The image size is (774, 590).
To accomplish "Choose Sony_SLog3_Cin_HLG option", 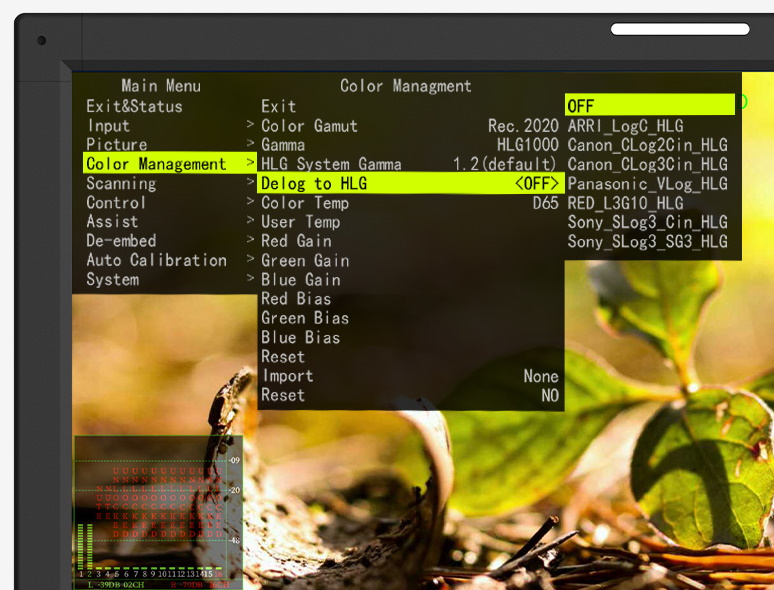I will [647, 223].
